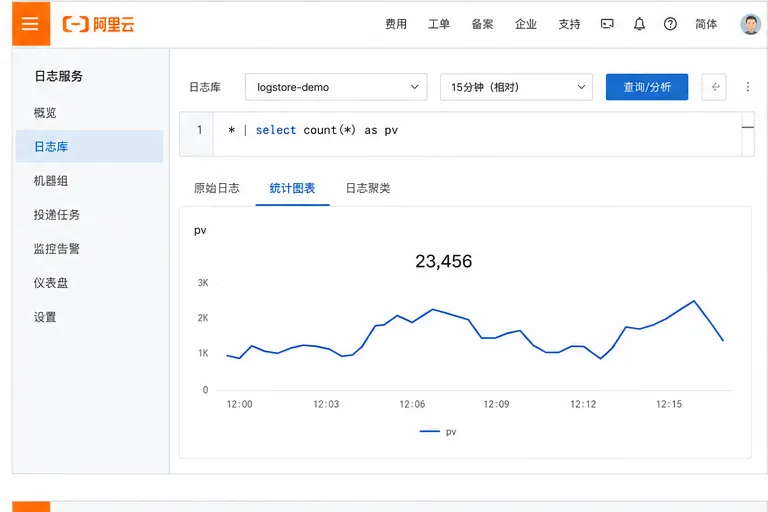Viewport: 768px width, 512px height.
Task: Select the 统计图表 tab
Action: pyautogui.click(x=292, y=188)
